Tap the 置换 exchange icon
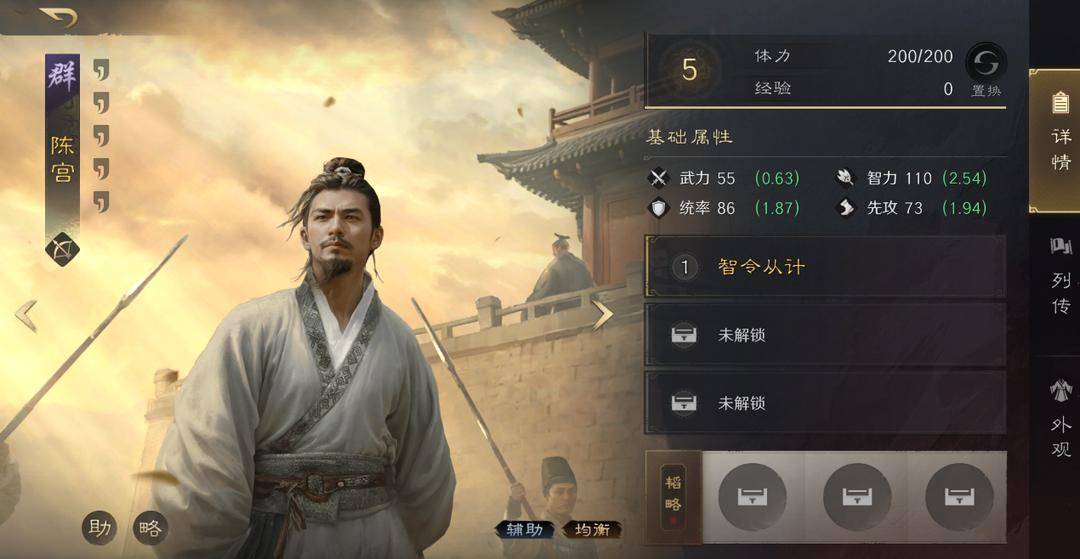 [986, 63]
